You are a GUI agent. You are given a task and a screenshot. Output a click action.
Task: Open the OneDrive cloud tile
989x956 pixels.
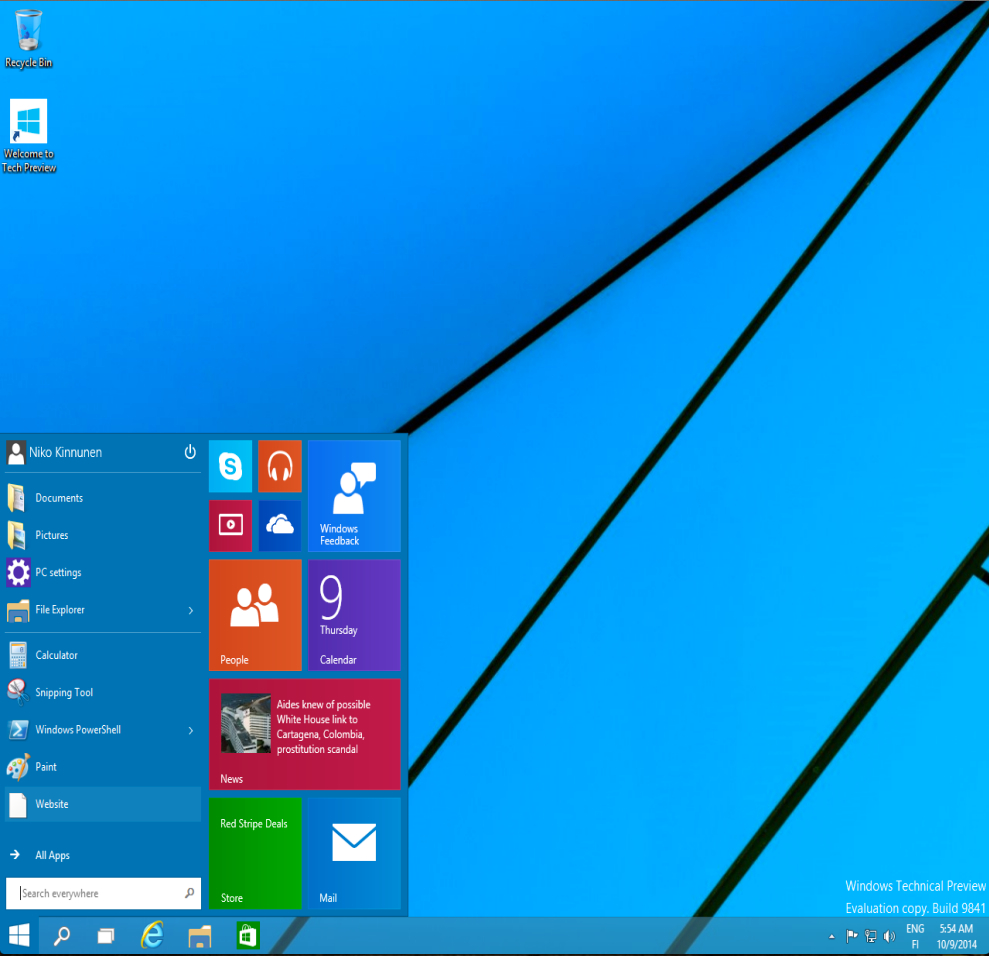(279, 525)
